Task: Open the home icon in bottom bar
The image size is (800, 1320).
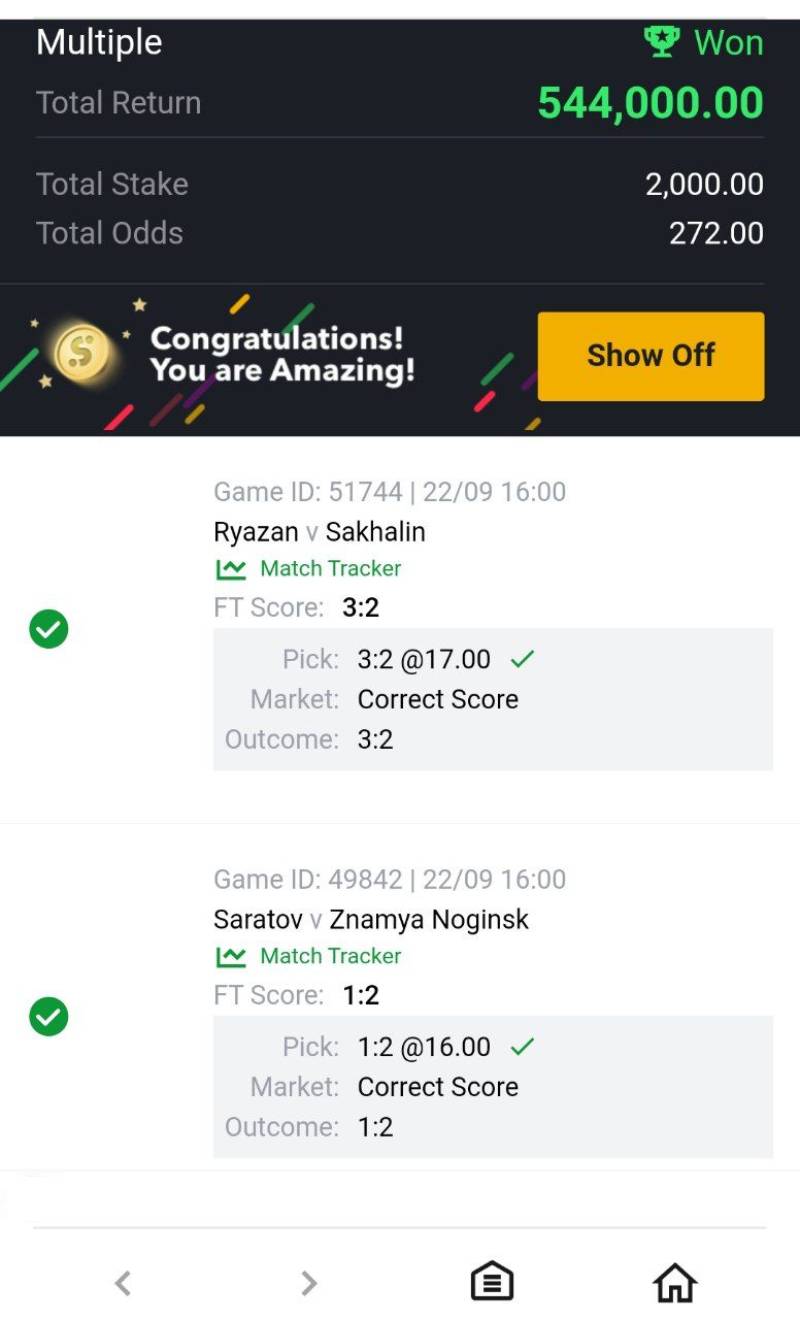Action: (674, 1282)
